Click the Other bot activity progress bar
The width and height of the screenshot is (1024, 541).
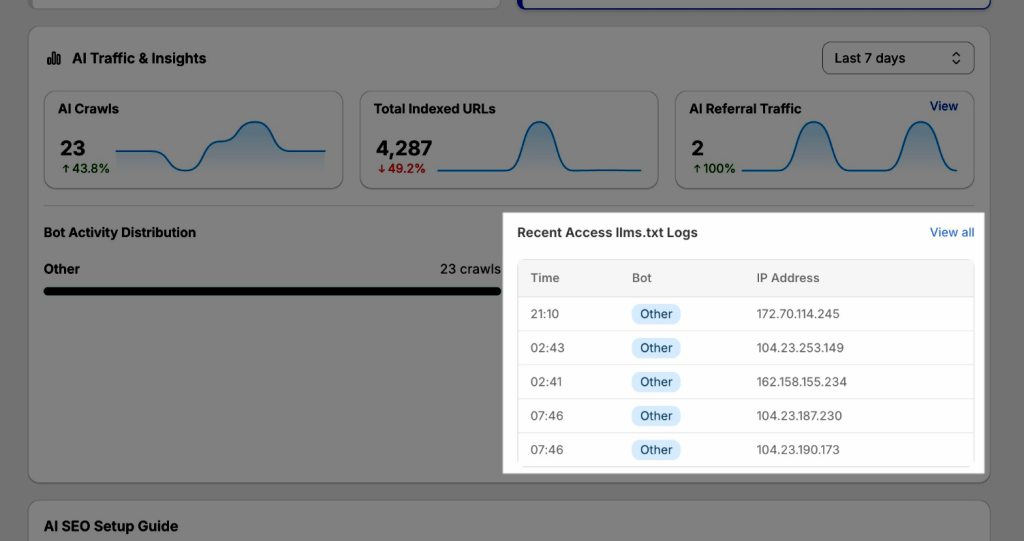(272, 291)
